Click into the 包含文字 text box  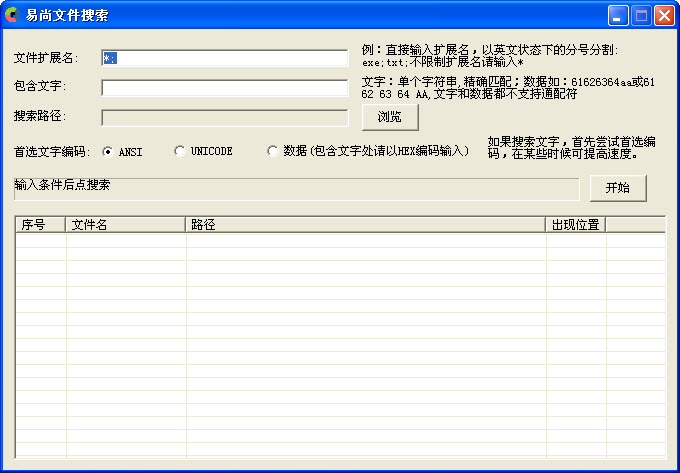[x=224, y=87]
